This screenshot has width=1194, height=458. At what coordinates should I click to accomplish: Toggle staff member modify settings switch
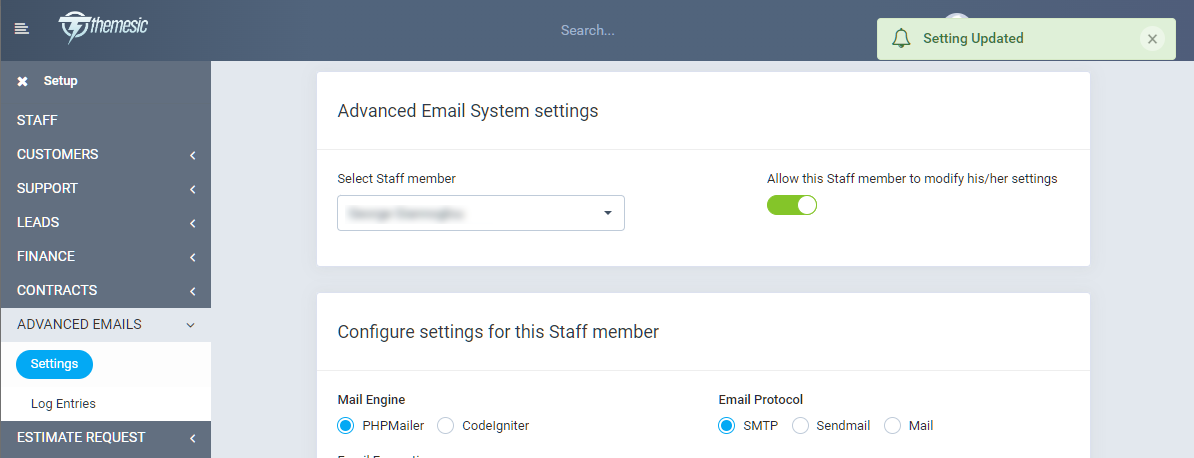[792, 205]
